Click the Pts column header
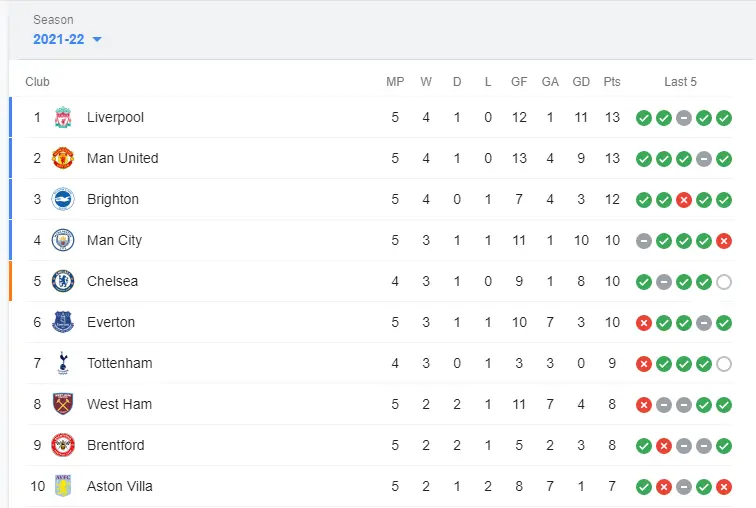This screenshot has height=508, width=756. [612, 82]
